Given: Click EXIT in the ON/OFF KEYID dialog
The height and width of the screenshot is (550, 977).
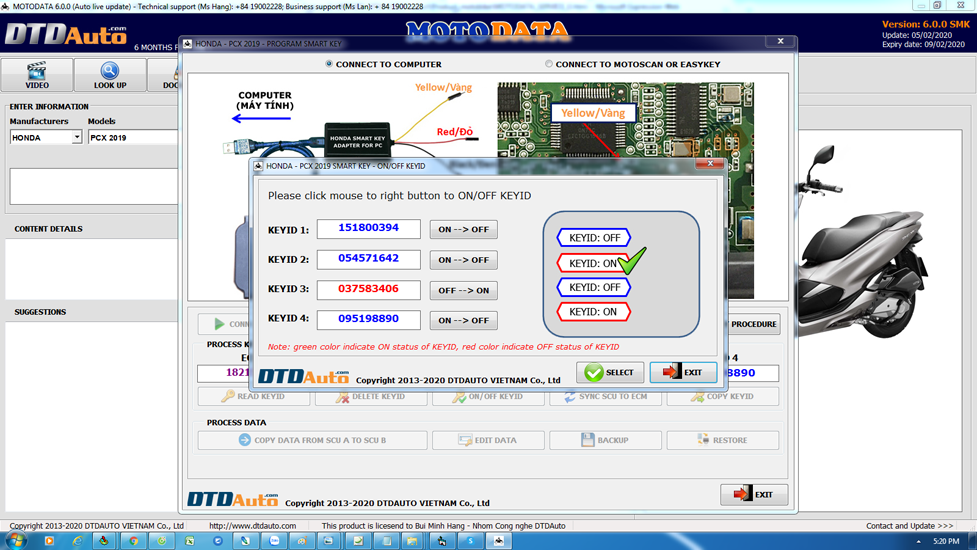Looking at the screenshot, I should (684, 372).
